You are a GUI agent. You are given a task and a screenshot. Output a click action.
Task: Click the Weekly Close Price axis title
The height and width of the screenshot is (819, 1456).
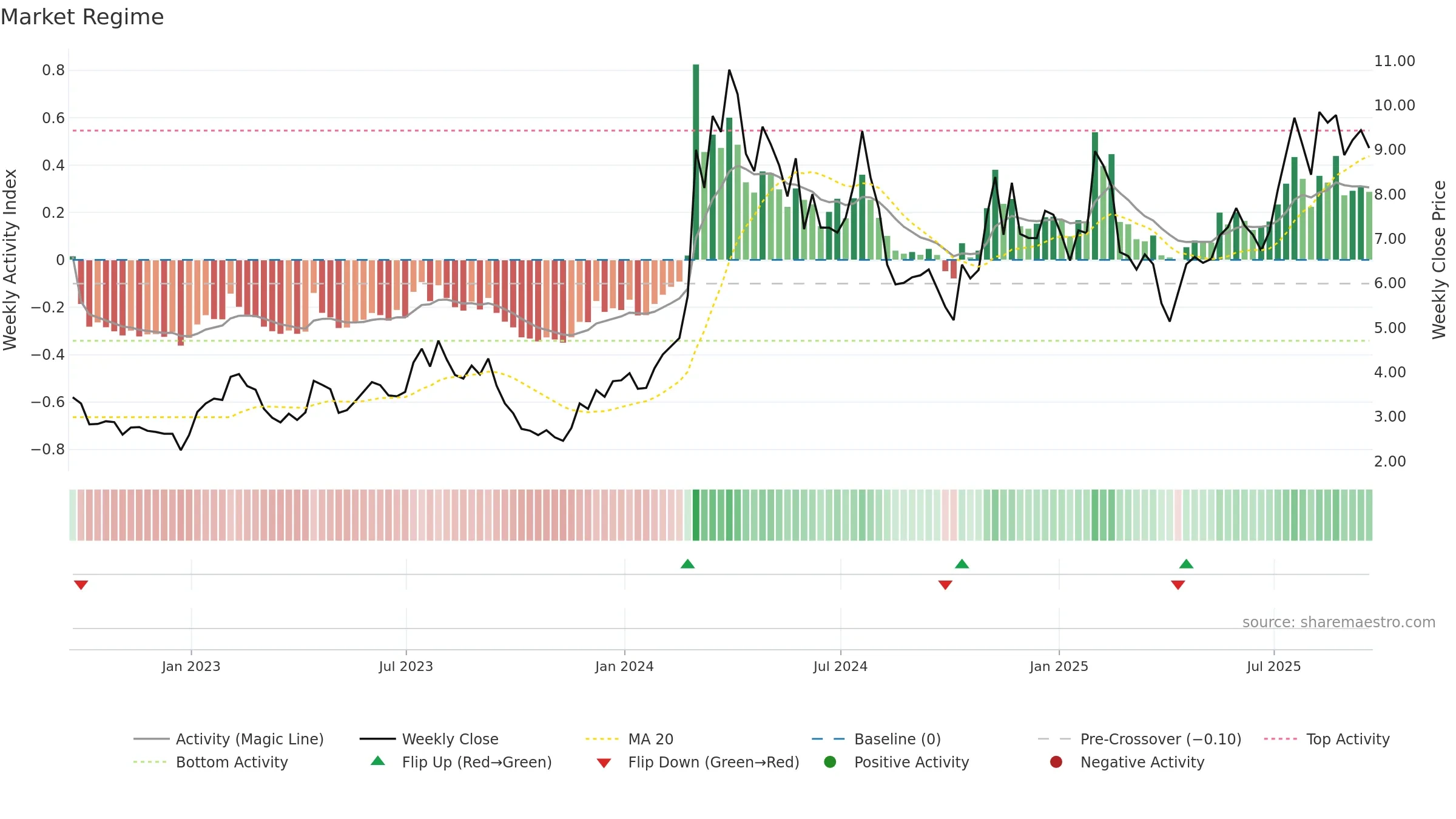click(x=1439, y=260)
